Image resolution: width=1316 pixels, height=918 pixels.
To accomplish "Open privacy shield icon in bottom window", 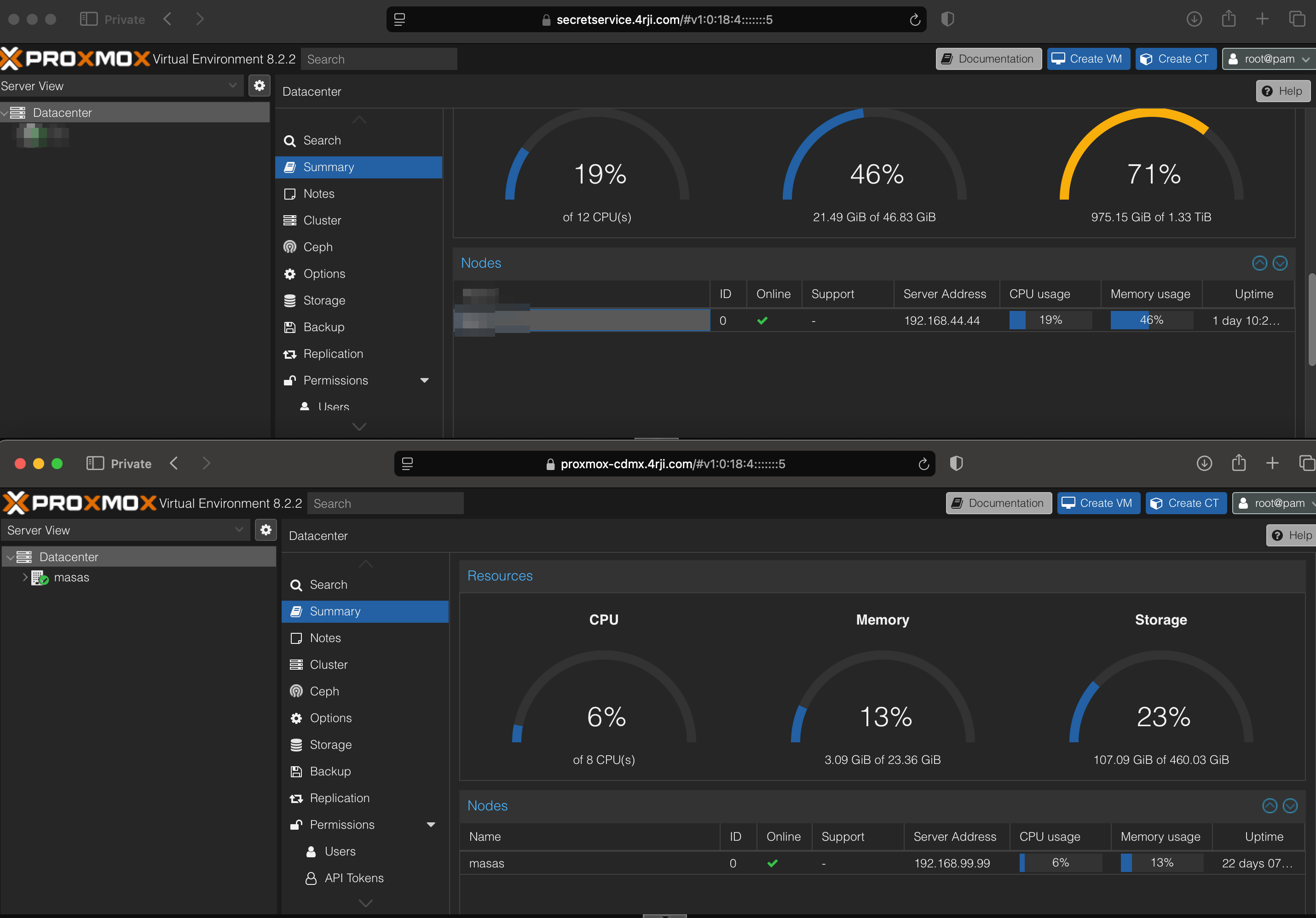I will click(956, 463).
